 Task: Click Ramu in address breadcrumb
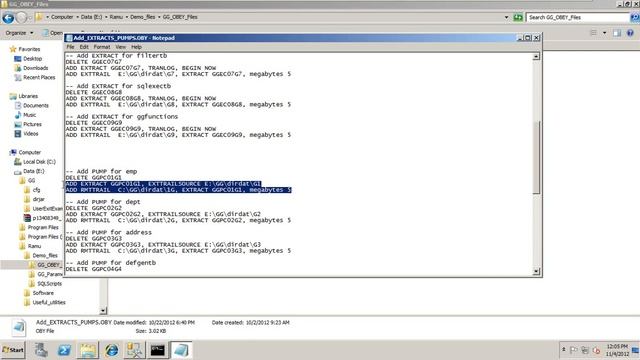116,17
